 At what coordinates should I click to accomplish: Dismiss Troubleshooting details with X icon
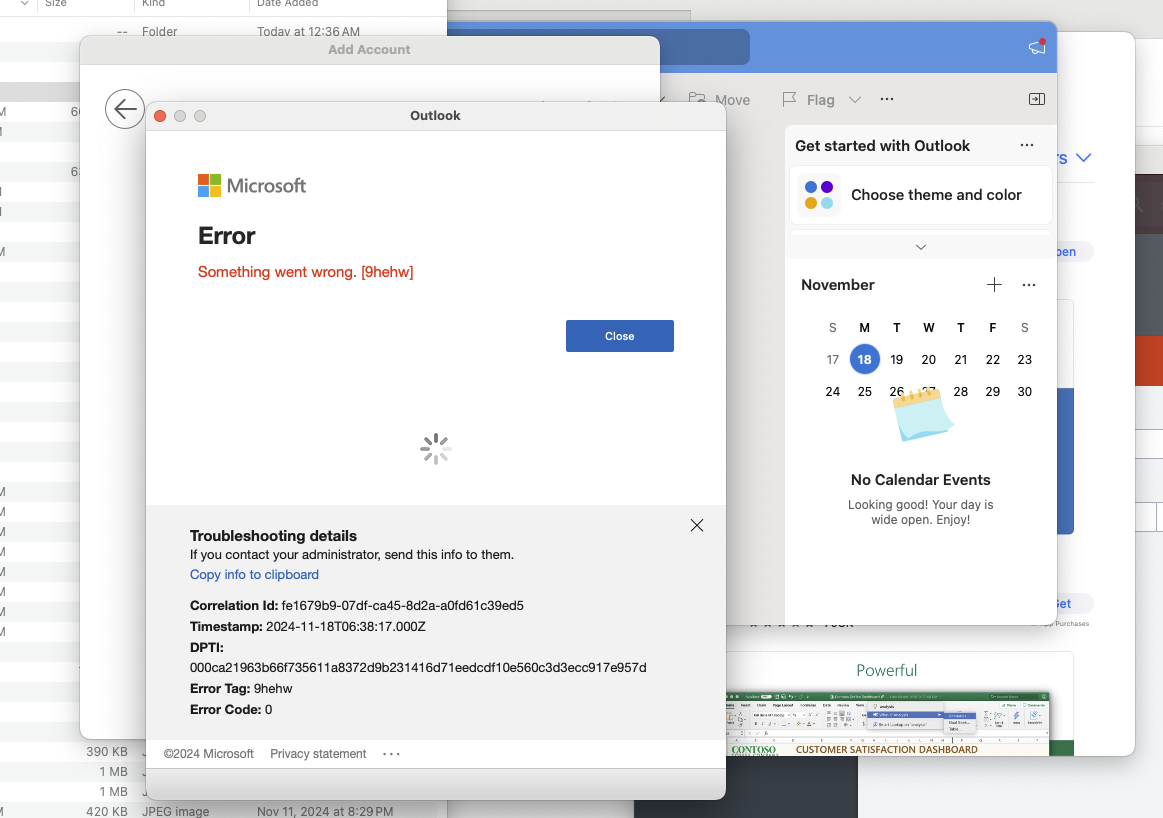(x=696, y=525)
